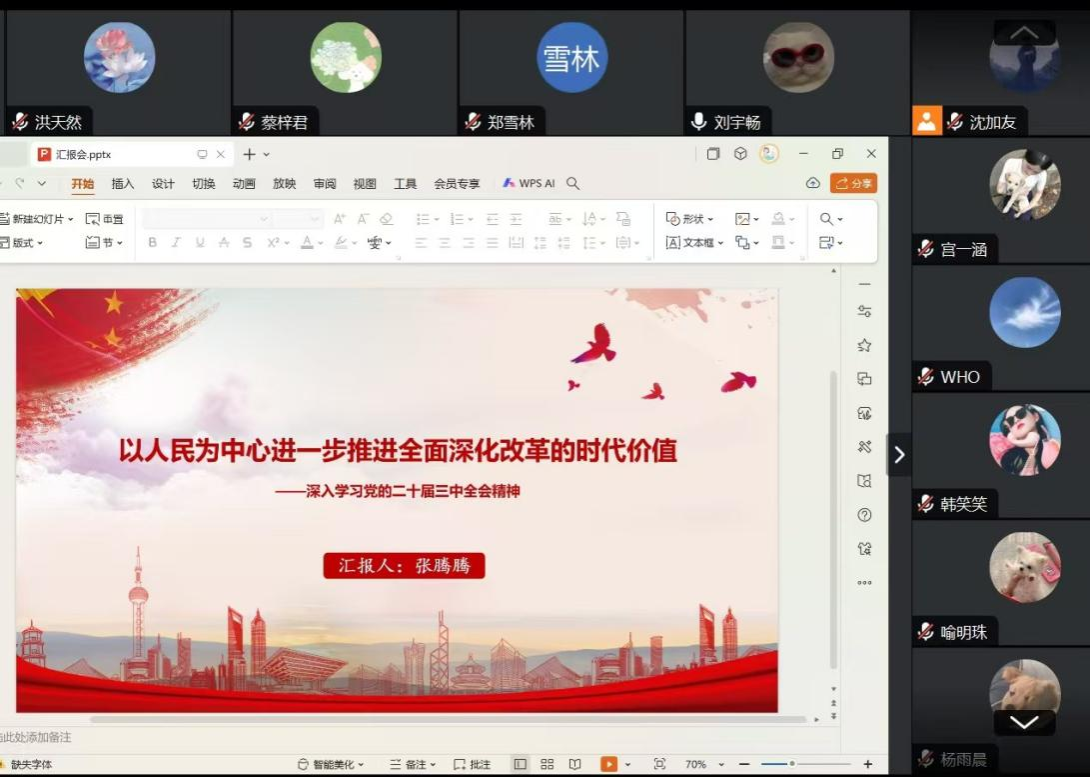Open the 70% zoom level dropdown
Screen dimensions: 1090x777
click(x=702, y=764)
